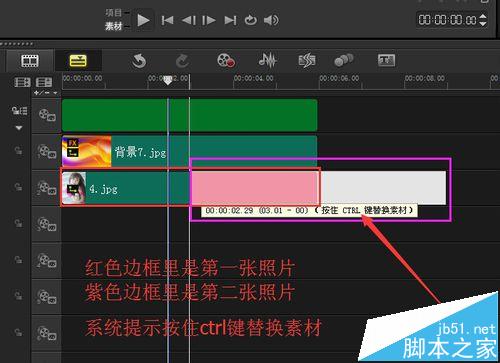
Task: Click the video track header icon
Action: 47,115
